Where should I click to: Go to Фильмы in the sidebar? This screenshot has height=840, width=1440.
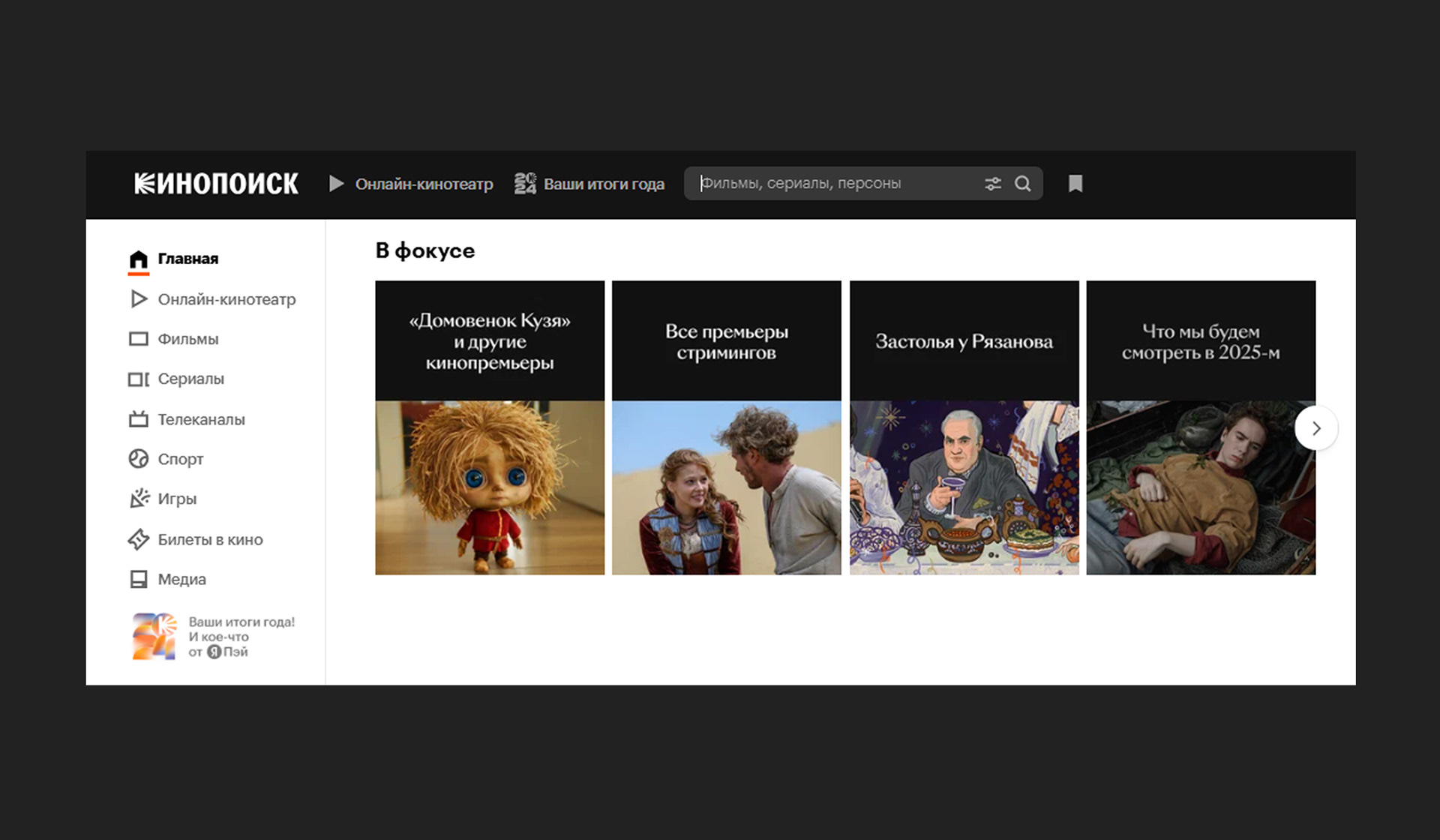click(187, 339)
